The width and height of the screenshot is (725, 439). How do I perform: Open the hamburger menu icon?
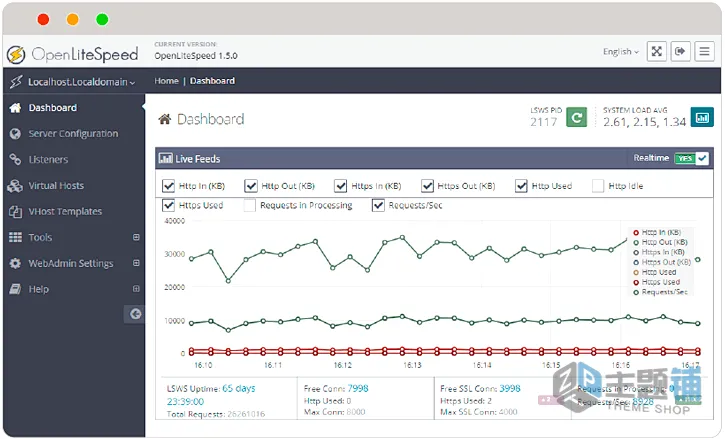tap(704, 51)
